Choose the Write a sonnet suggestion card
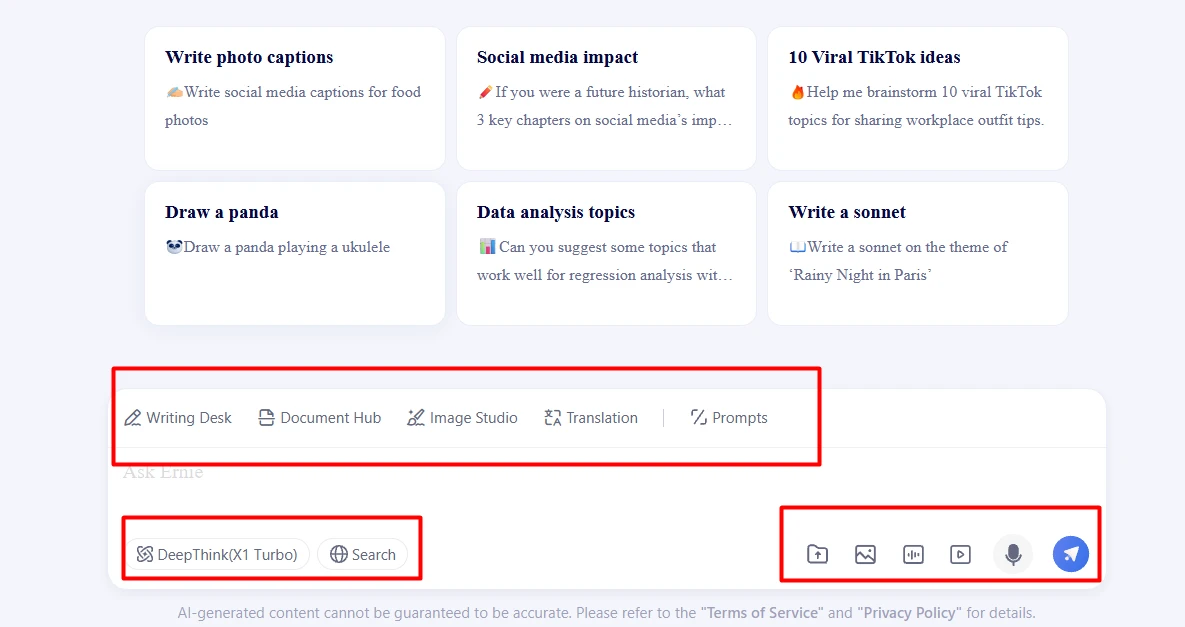This screenshot has width=1185, height=627. point(917,253)
